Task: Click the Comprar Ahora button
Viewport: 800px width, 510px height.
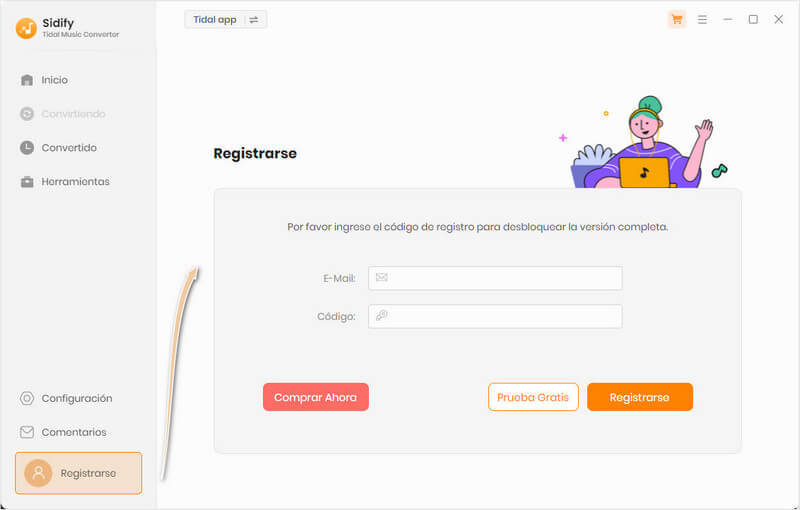Action: (x=316, y=397)
